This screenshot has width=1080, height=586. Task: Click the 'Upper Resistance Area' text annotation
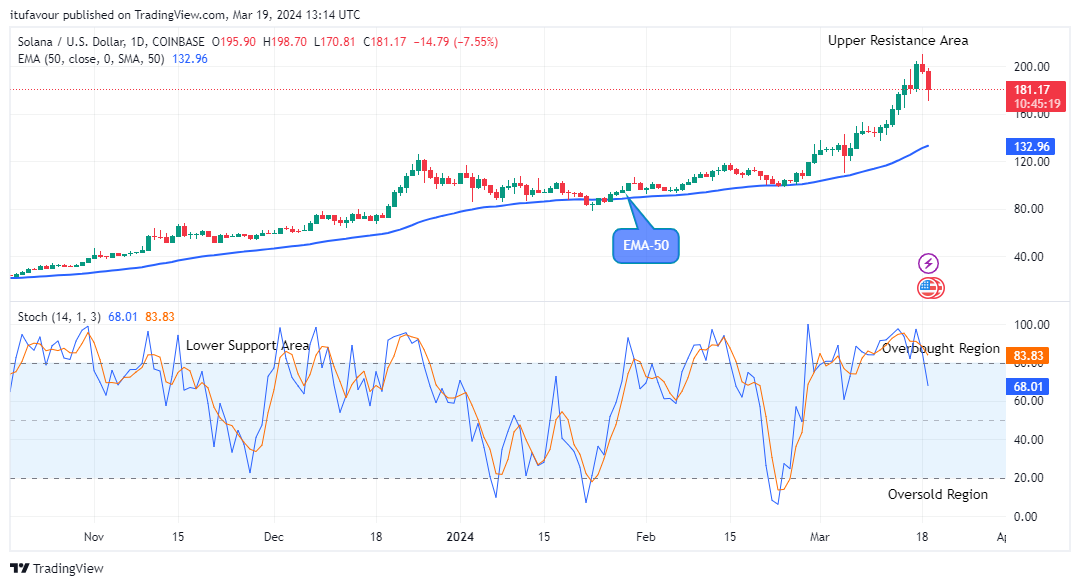[x=897, y=41]
